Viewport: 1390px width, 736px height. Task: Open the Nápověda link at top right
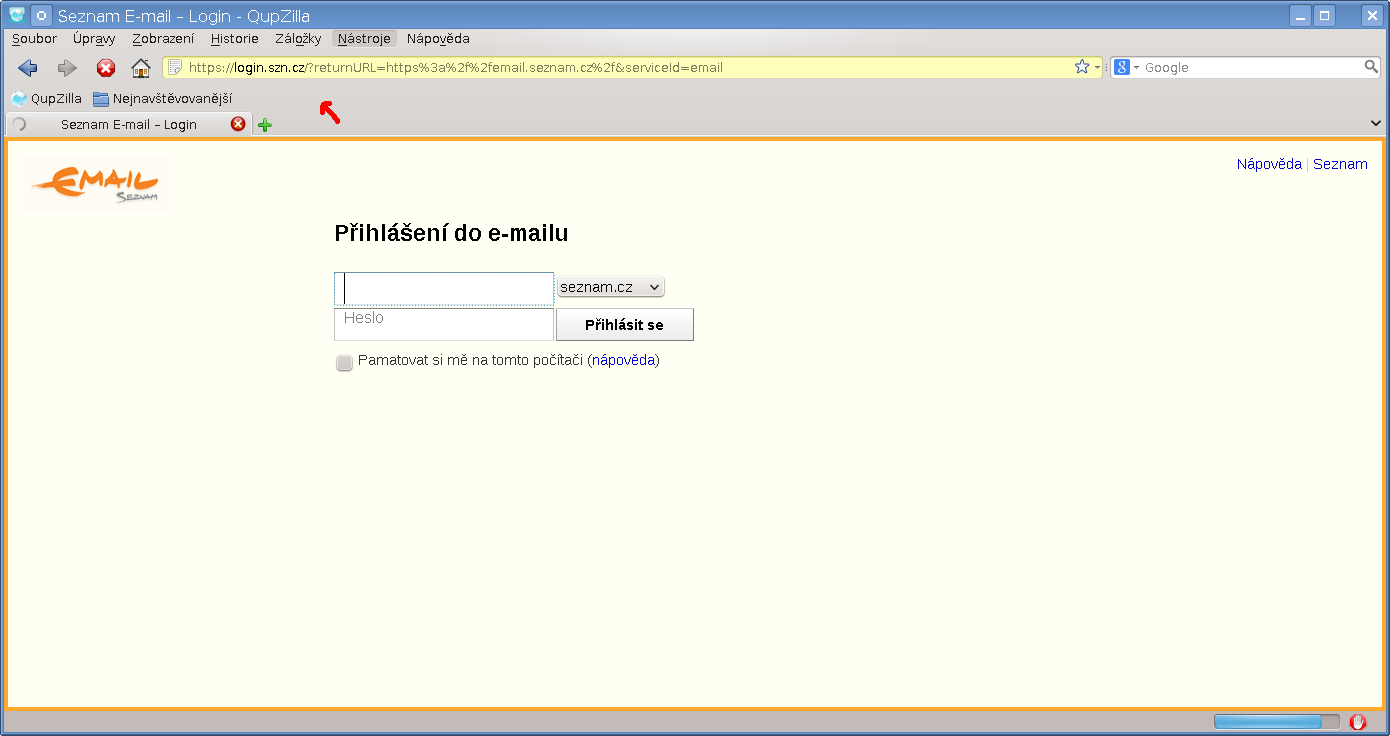[1269, 164]
